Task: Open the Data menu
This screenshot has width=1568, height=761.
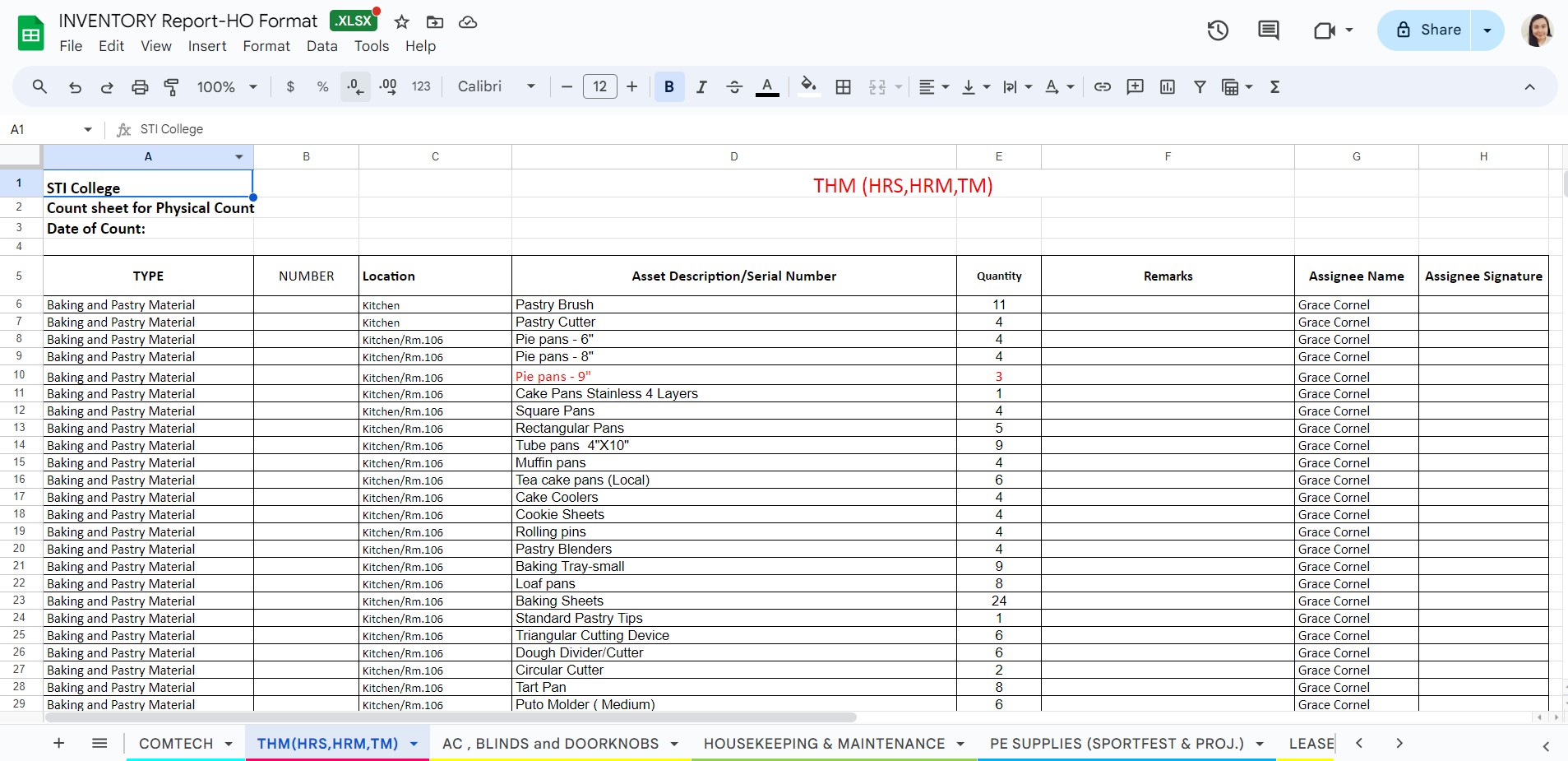Action: point(321,46)
